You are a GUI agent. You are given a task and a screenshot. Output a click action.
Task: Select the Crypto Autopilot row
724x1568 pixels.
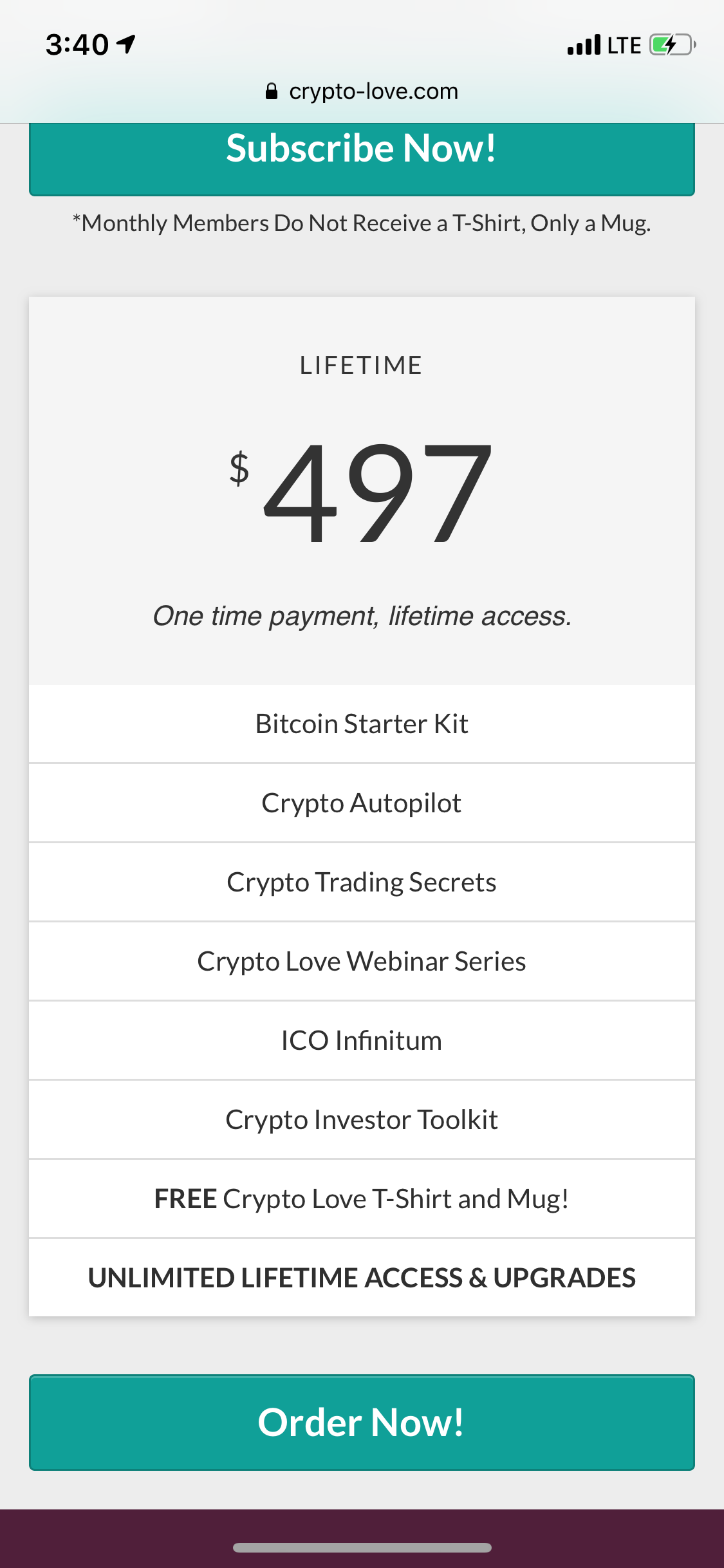pyautogui.click(x=362, y=803)
